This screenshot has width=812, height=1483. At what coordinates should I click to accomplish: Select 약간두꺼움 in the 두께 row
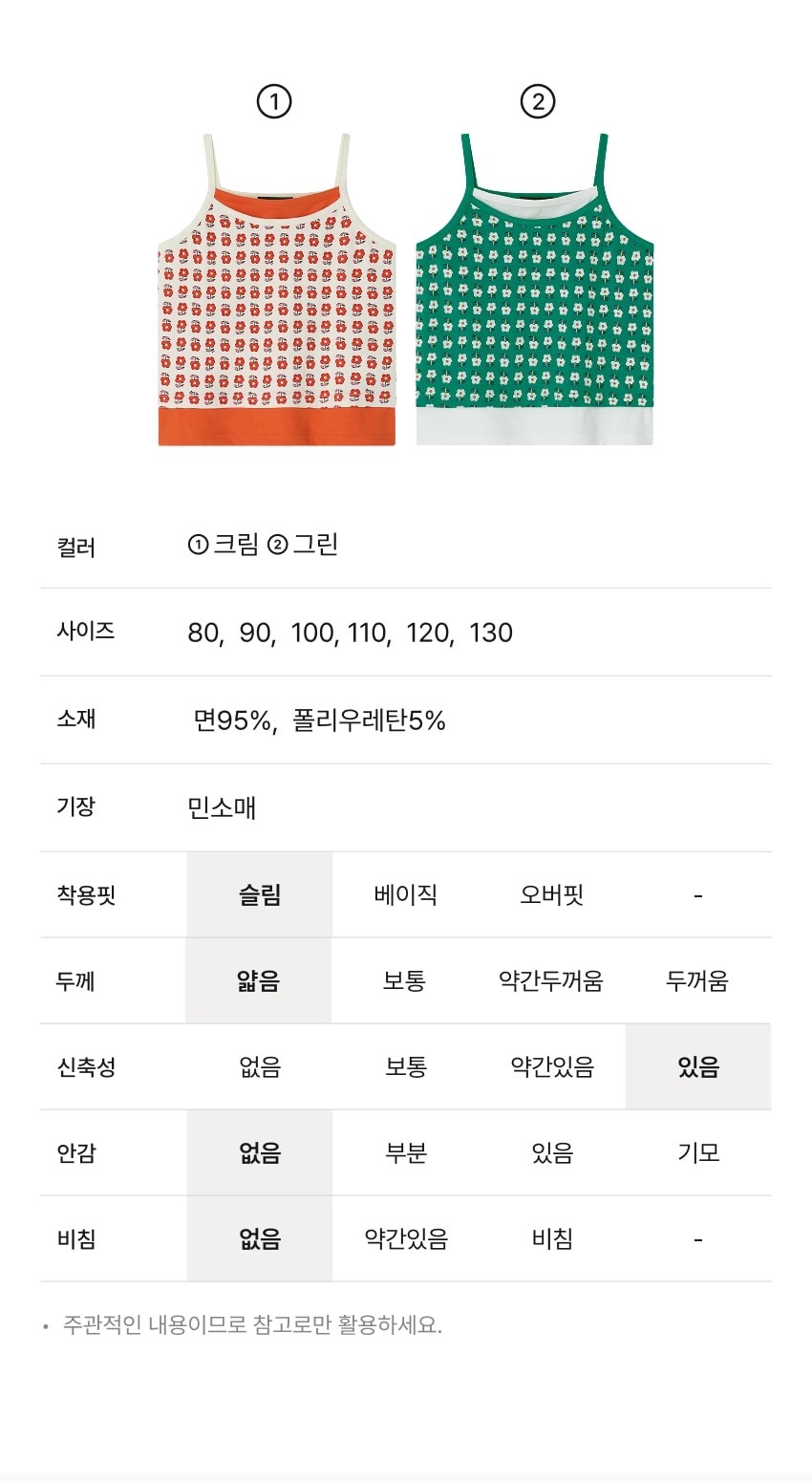pos(551,981)
